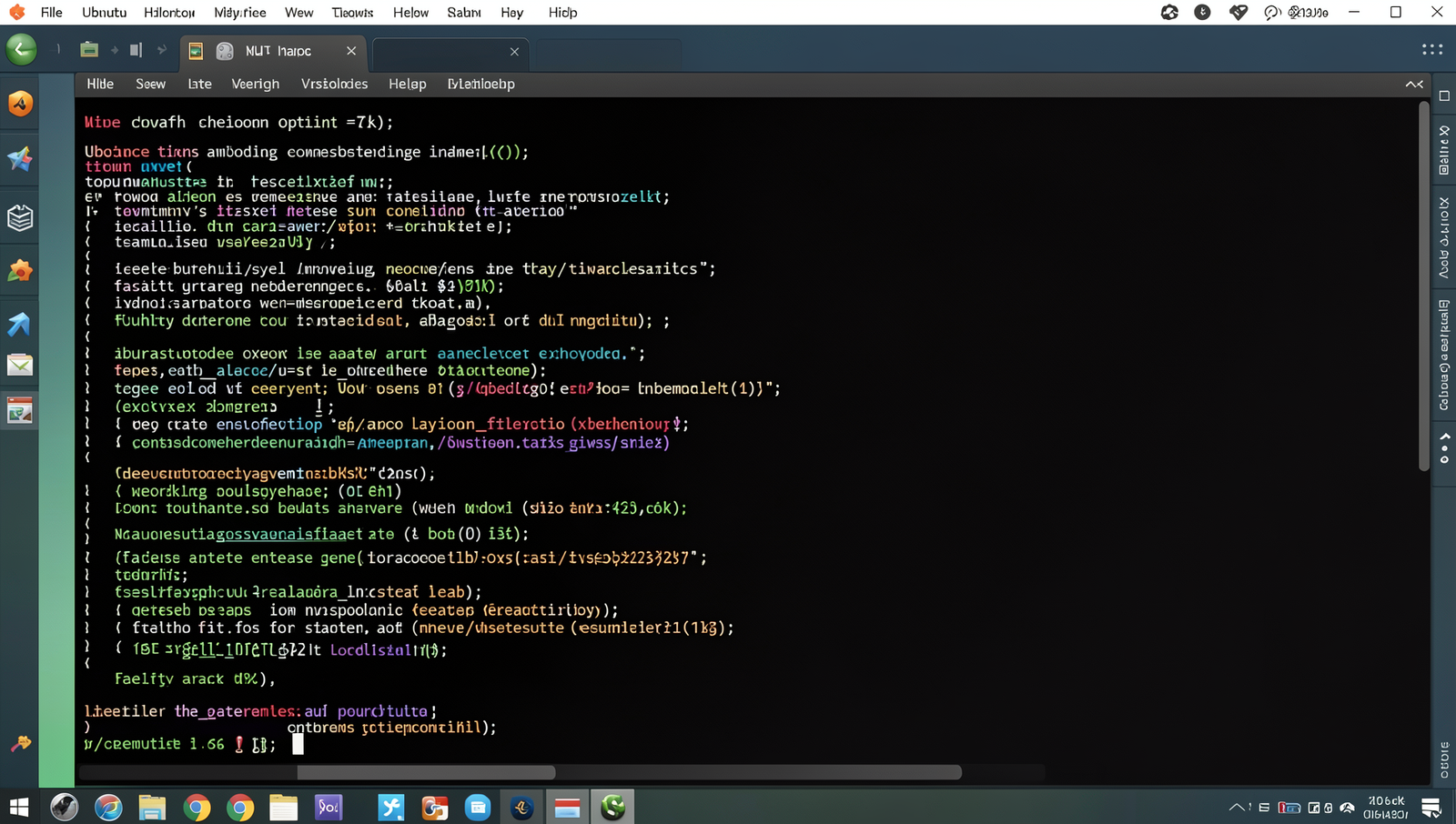Open the Hey menu
Screen dimensions: 1456x824
[511, 13]
